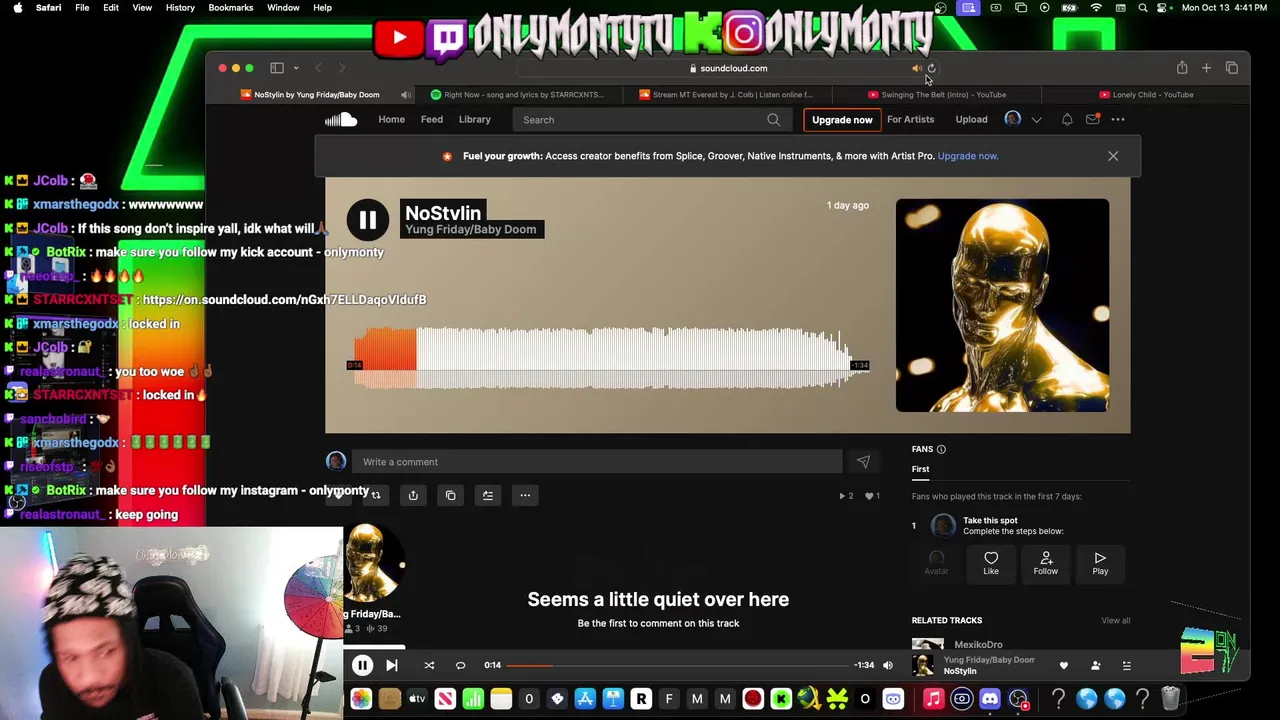This screenshot has width=1280, height=720.
Task: Toggle repeat in the player bar
Action: point(460,665)
